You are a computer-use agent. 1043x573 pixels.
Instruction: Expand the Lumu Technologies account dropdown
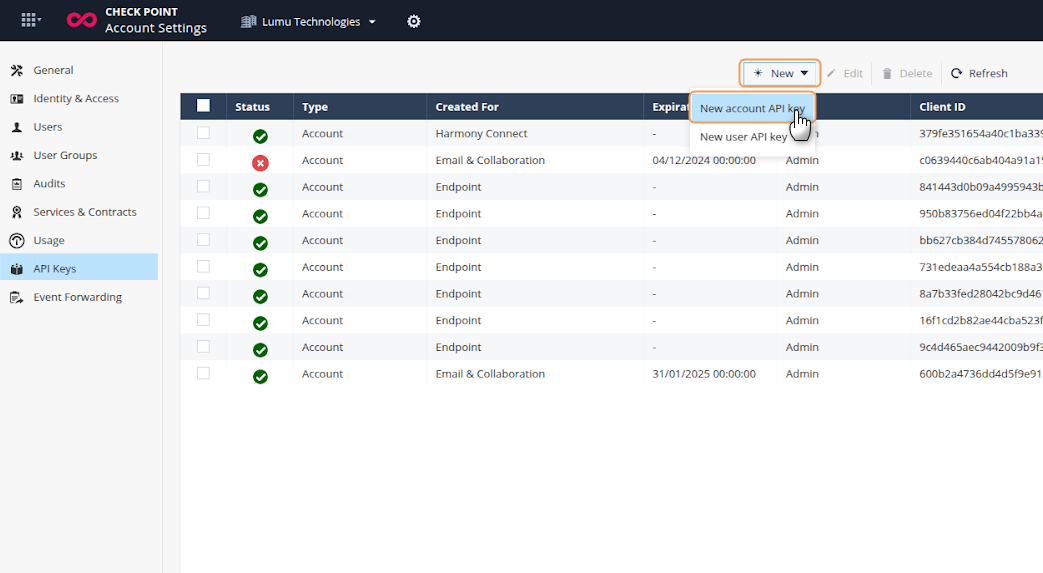pos(309,21)
